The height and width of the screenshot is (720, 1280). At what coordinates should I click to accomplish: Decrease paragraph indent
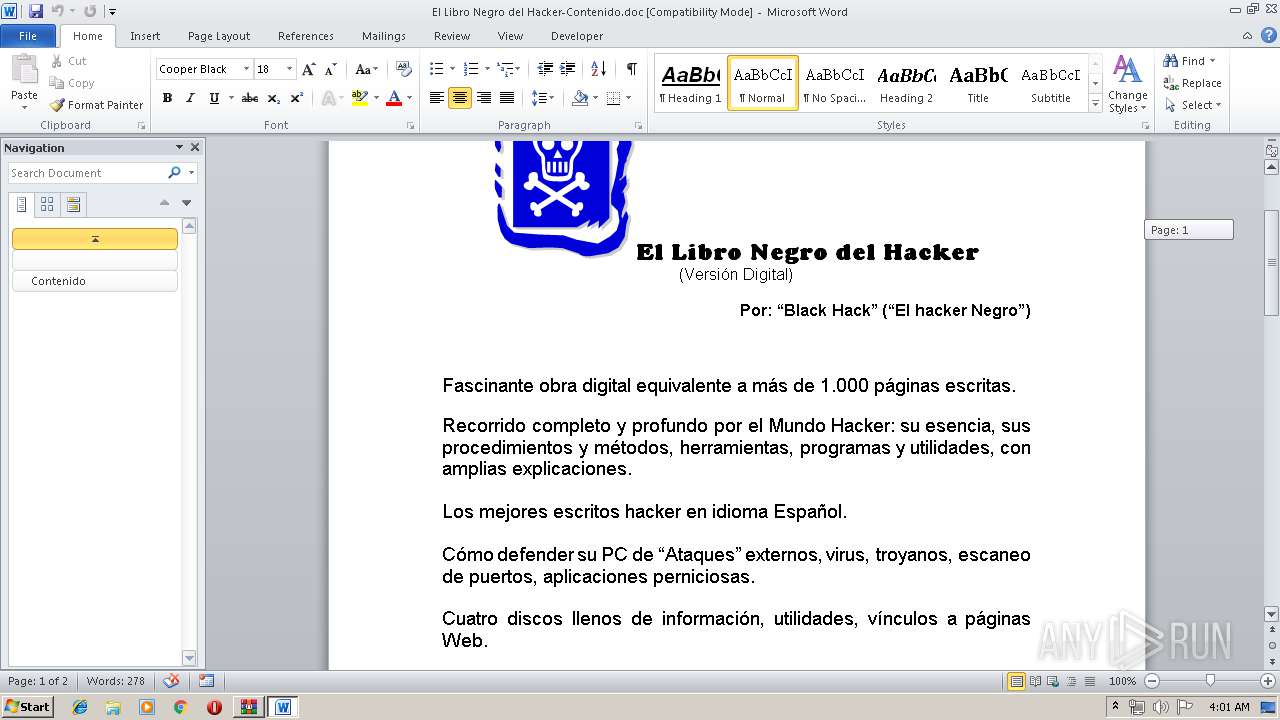pyautogui.click(x=545, y=69)
